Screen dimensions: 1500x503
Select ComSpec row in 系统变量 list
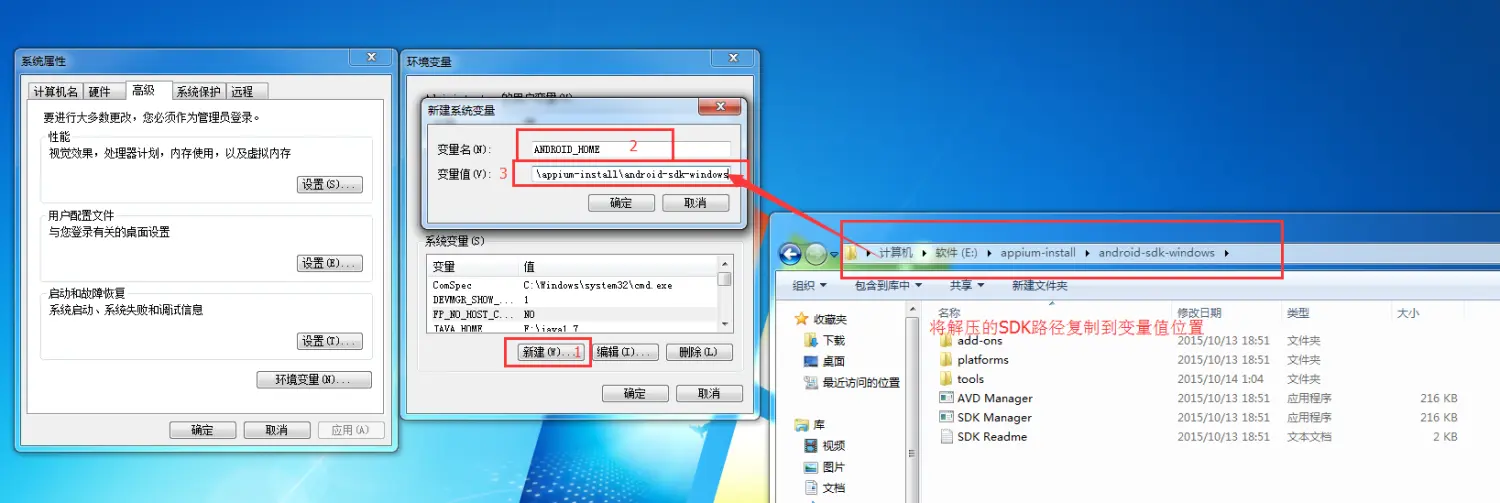[573, 285]
